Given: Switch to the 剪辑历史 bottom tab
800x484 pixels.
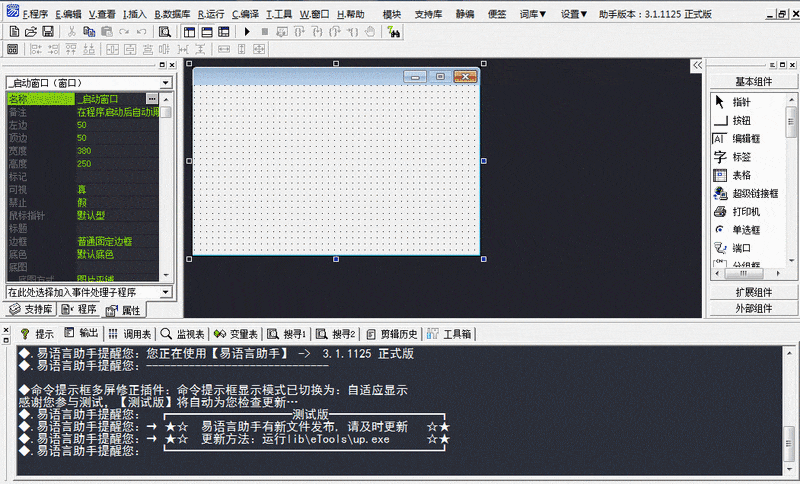Looking at the screenshot, I should coord(392,334).
